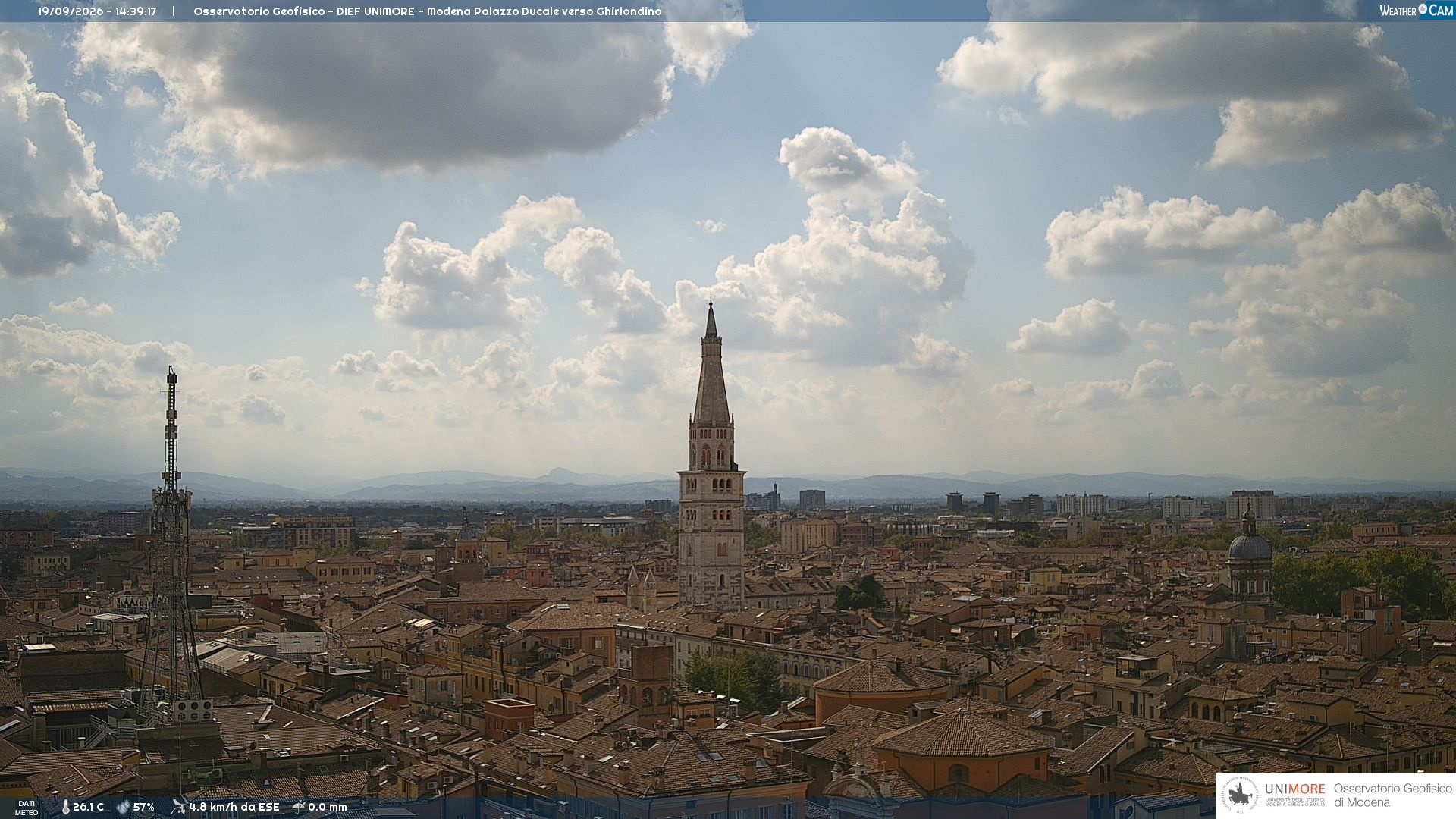
Task: Open the DATI METEO label
Action: (27, 808)
